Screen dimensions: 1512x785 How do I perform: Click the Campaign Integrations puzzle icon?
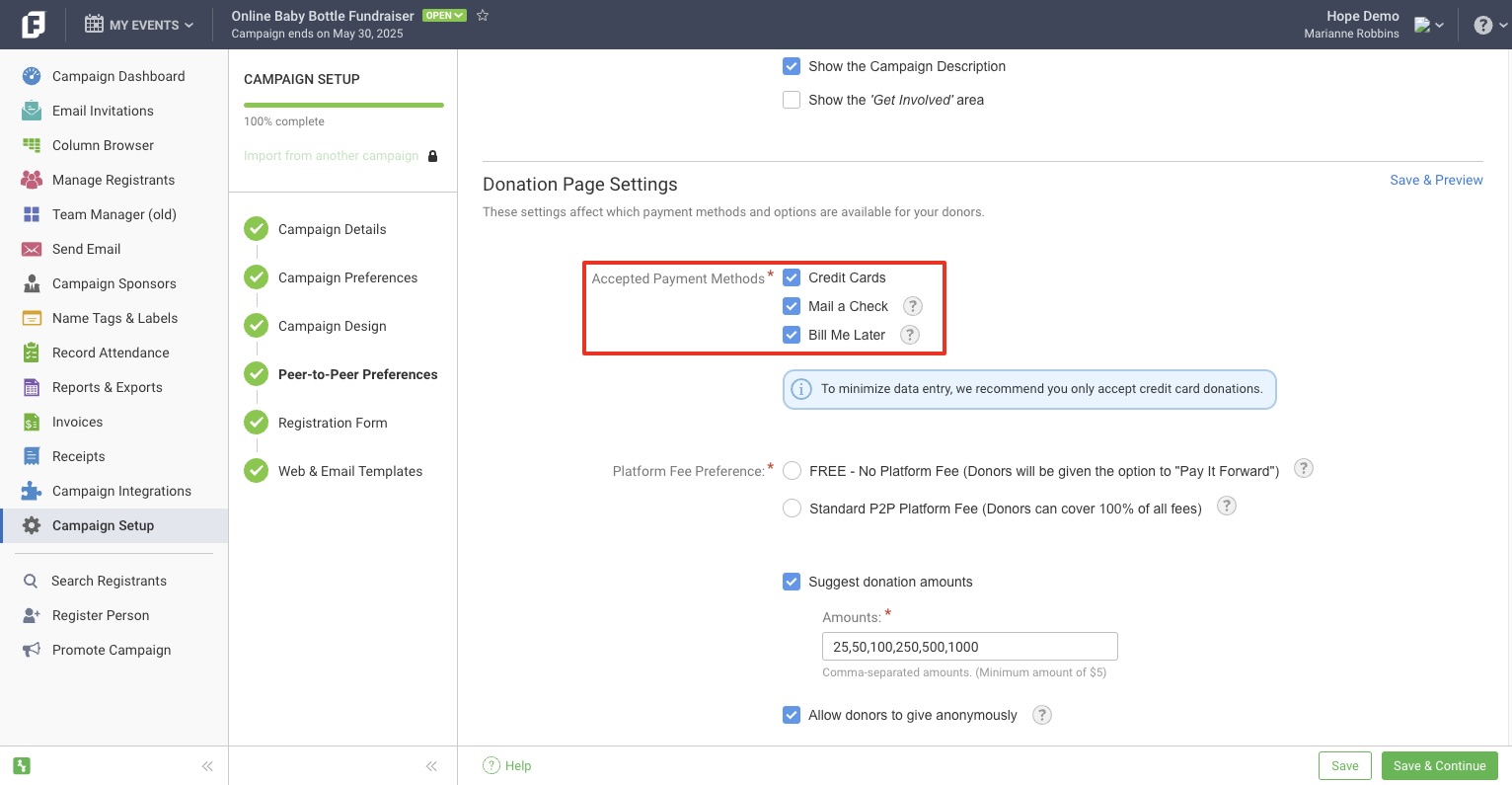tap(32, 491)
